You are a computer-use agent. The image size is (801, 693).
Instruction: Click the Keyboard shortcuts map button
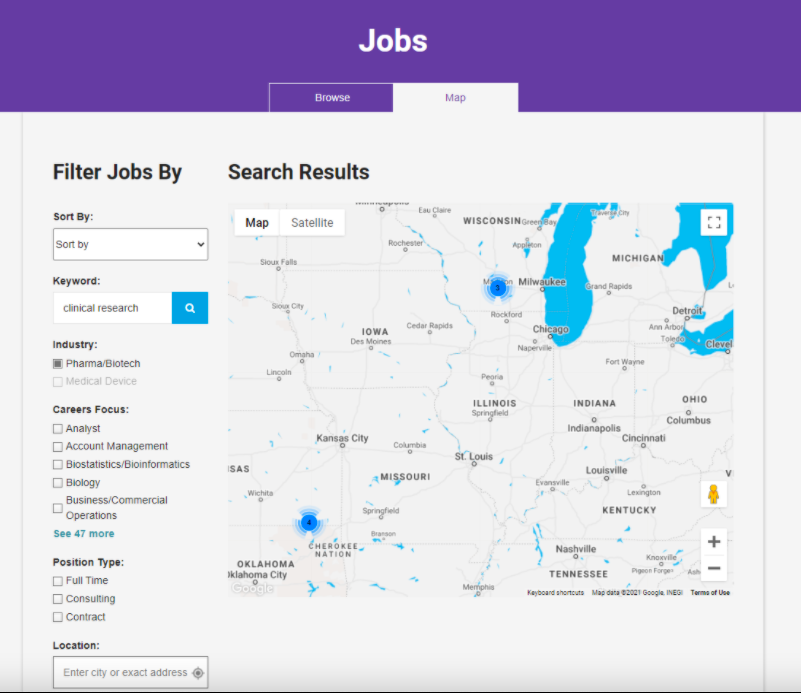click(x=555, y=592)
